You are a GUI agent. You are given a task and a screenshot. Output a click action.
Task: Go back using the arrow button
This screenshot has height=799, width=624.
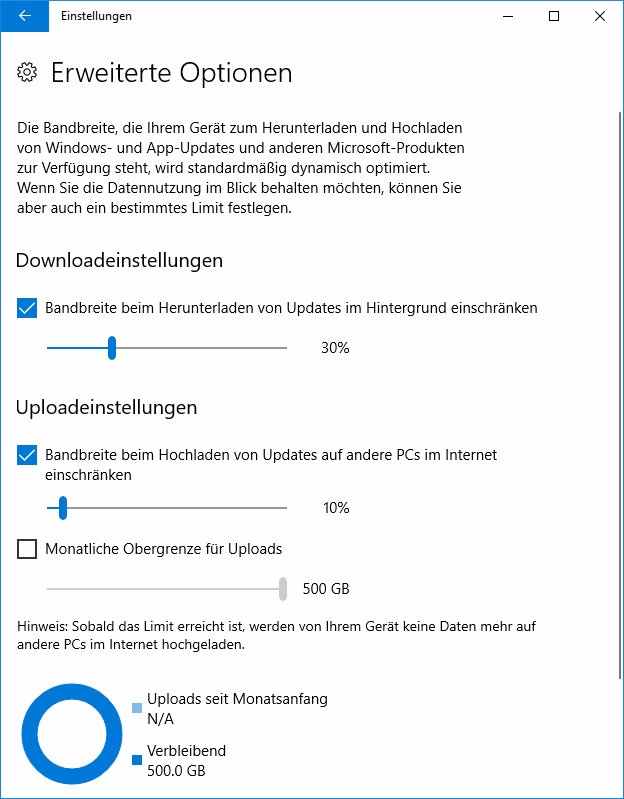coord(24,16)
